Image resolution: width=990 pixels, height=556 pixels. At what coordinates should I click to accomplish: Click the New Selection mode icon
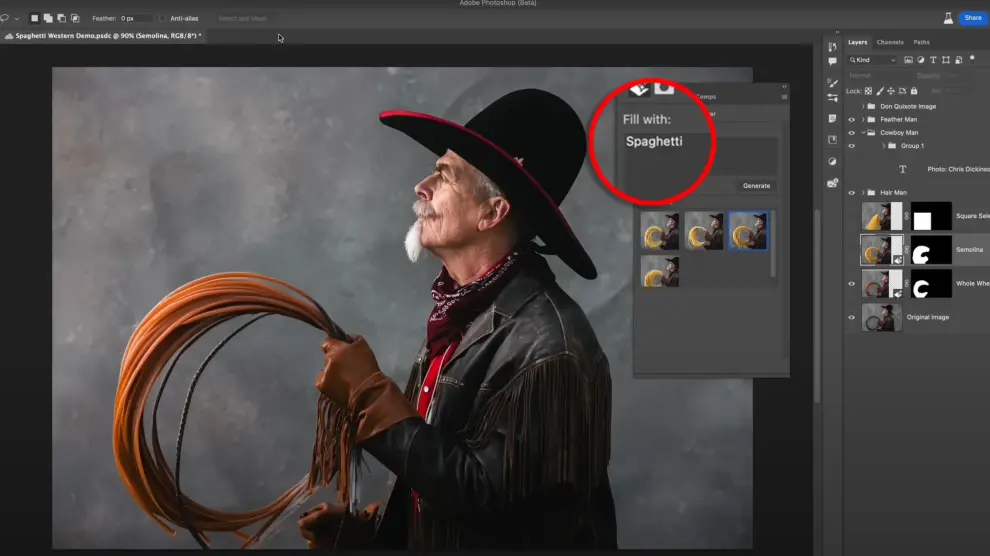[35, 18]
